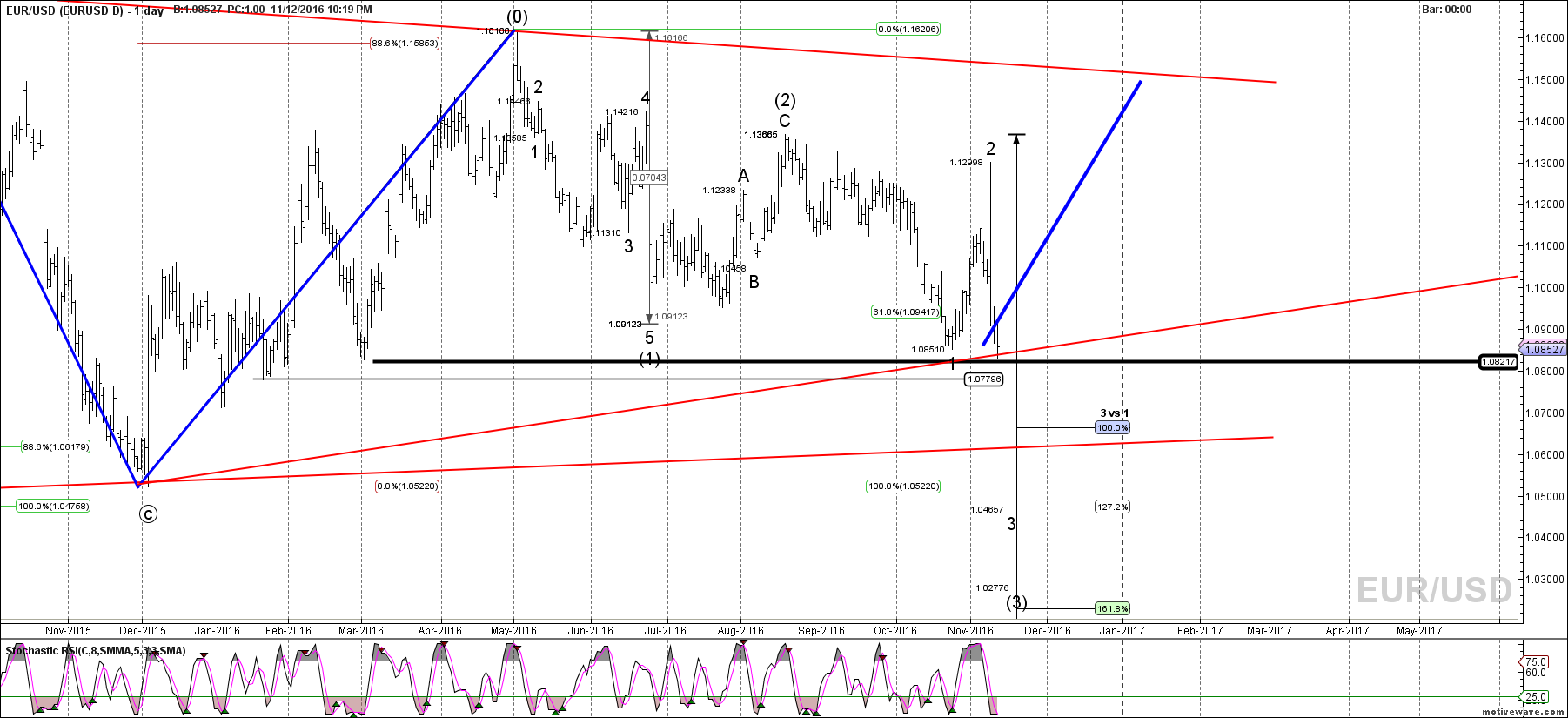
Task: Select wave label "4" near the June peak
Action: (x=646, y=98)
